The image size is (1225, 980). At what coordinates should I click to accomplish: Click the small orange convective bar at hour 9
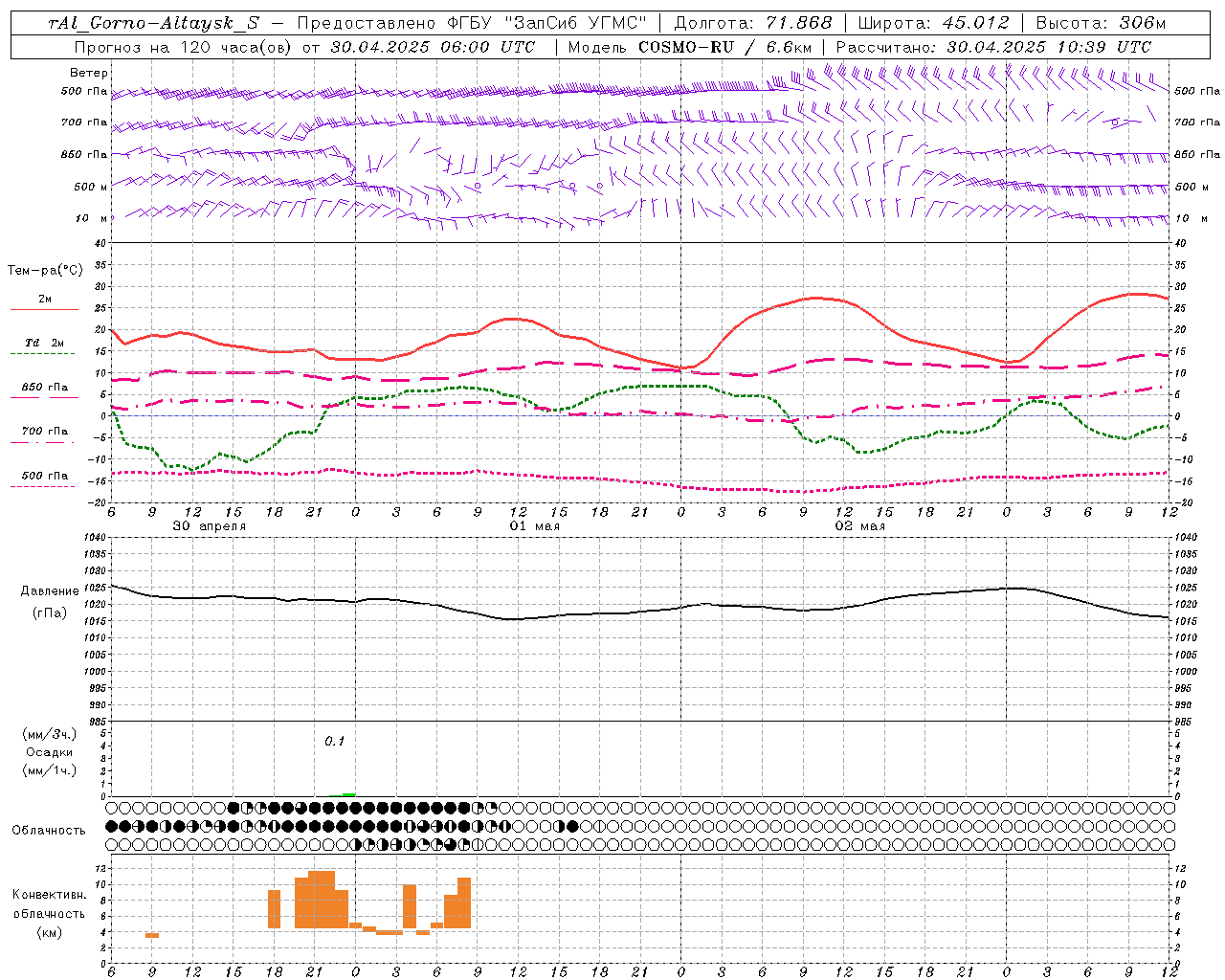click(152, 935)
